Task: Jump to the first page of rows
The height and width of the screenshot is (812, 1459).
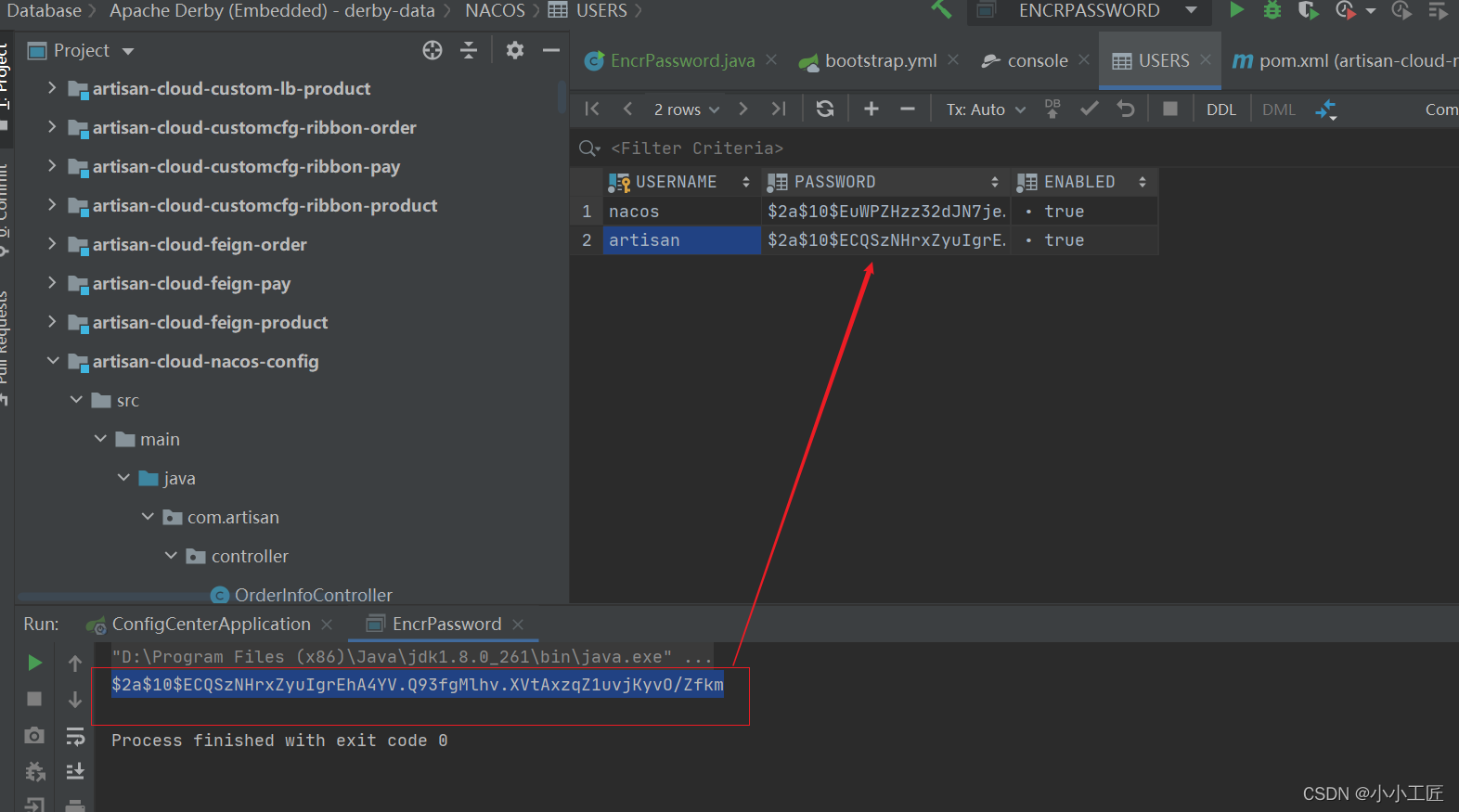Action: (x=592, y=110)
